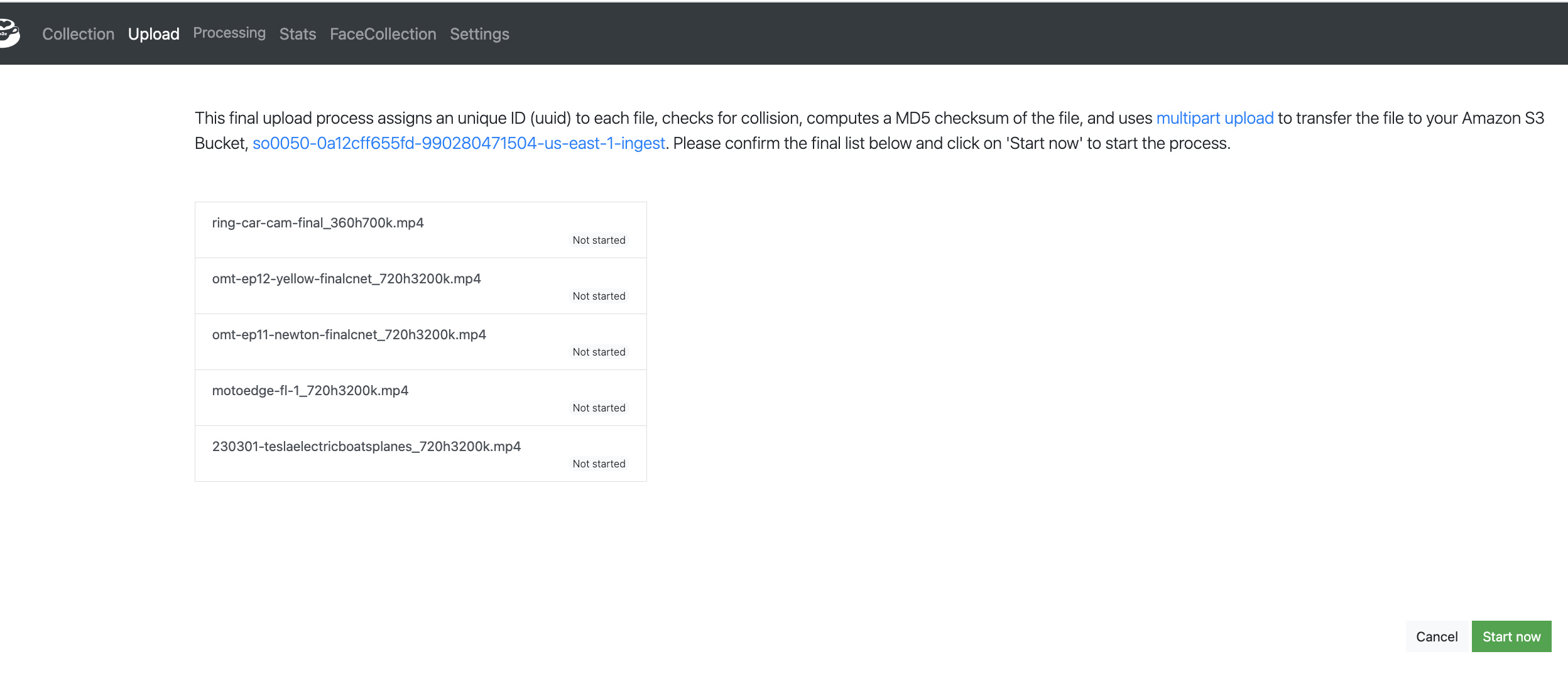Screen dimensions: 1568x681
Task: Select ring-car-cam-final_360h700k.mp4 list item
Action: [317, 223]
